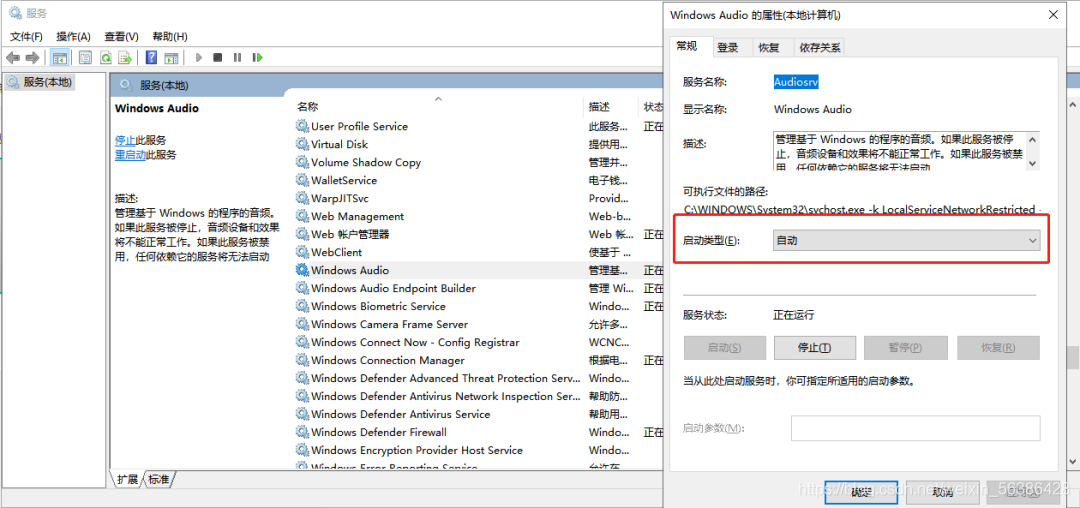Open help with the blue question icon
Screen dimensions: 1080x508
click(x=152, y=58)
